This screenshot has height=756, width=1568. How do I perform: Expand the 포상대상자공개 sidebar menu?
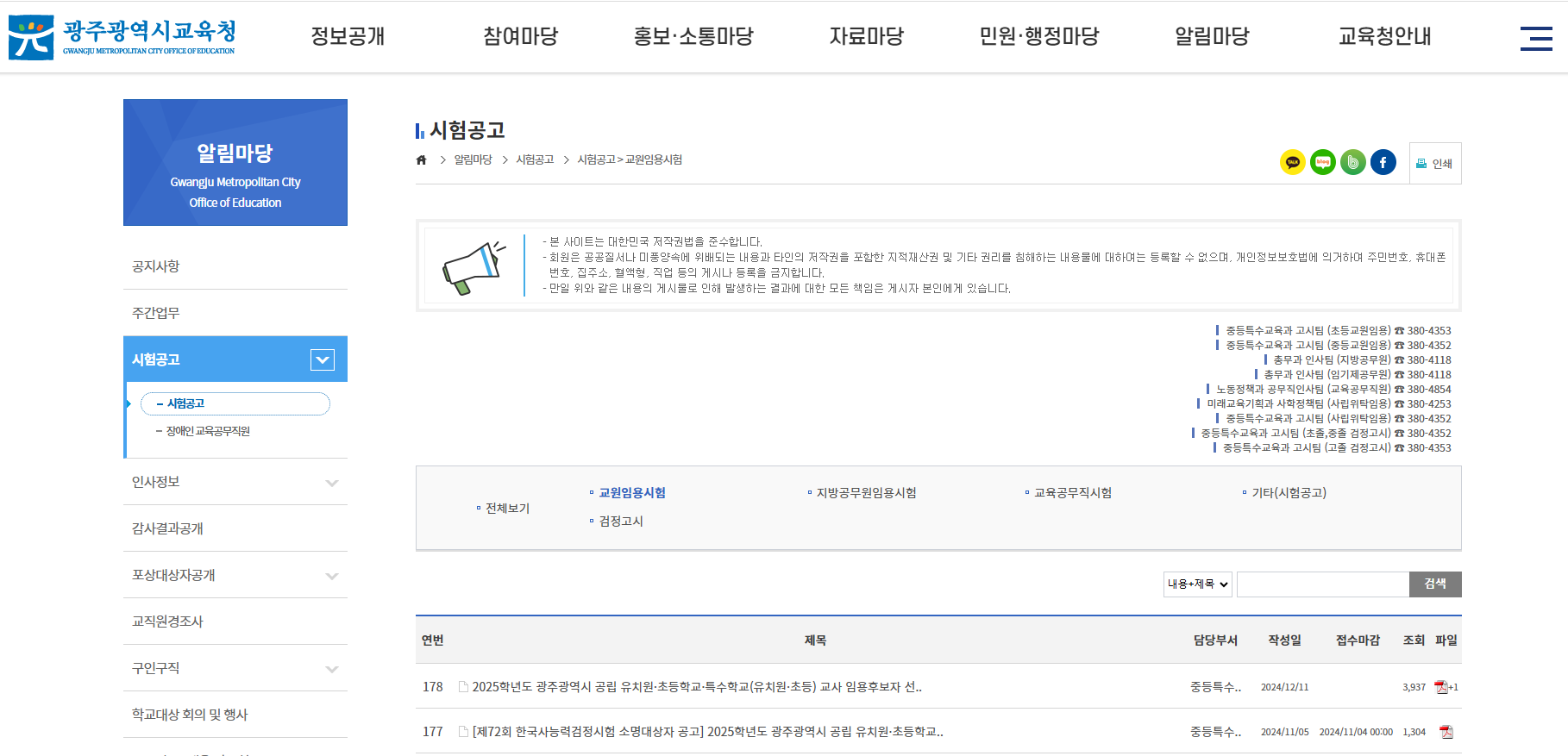(x=332, y=576)
